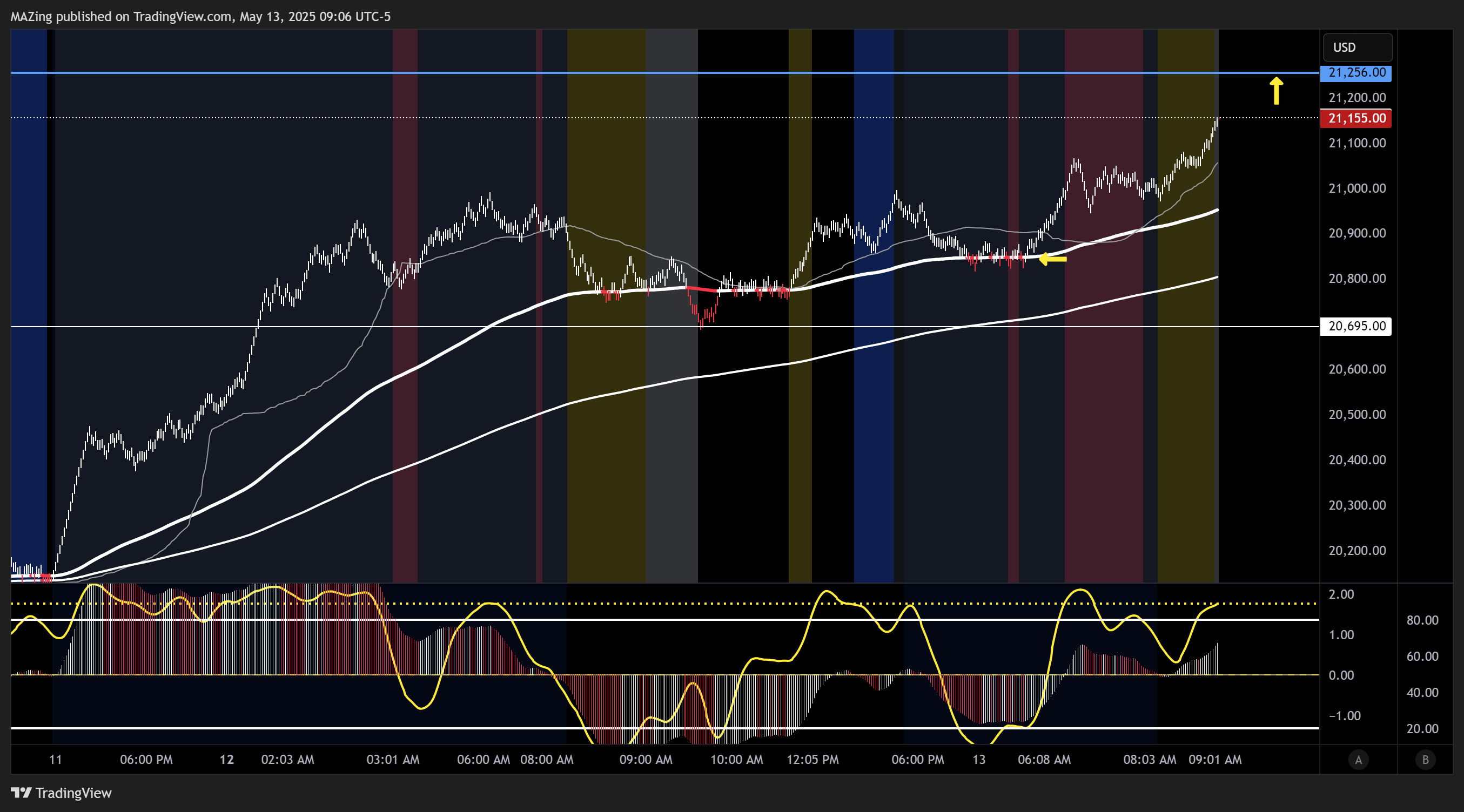Click the 20,800.00 price axis value
Image resolution: width=1464 pixels, height=812 pixels.
click(x=1357, y=279)
